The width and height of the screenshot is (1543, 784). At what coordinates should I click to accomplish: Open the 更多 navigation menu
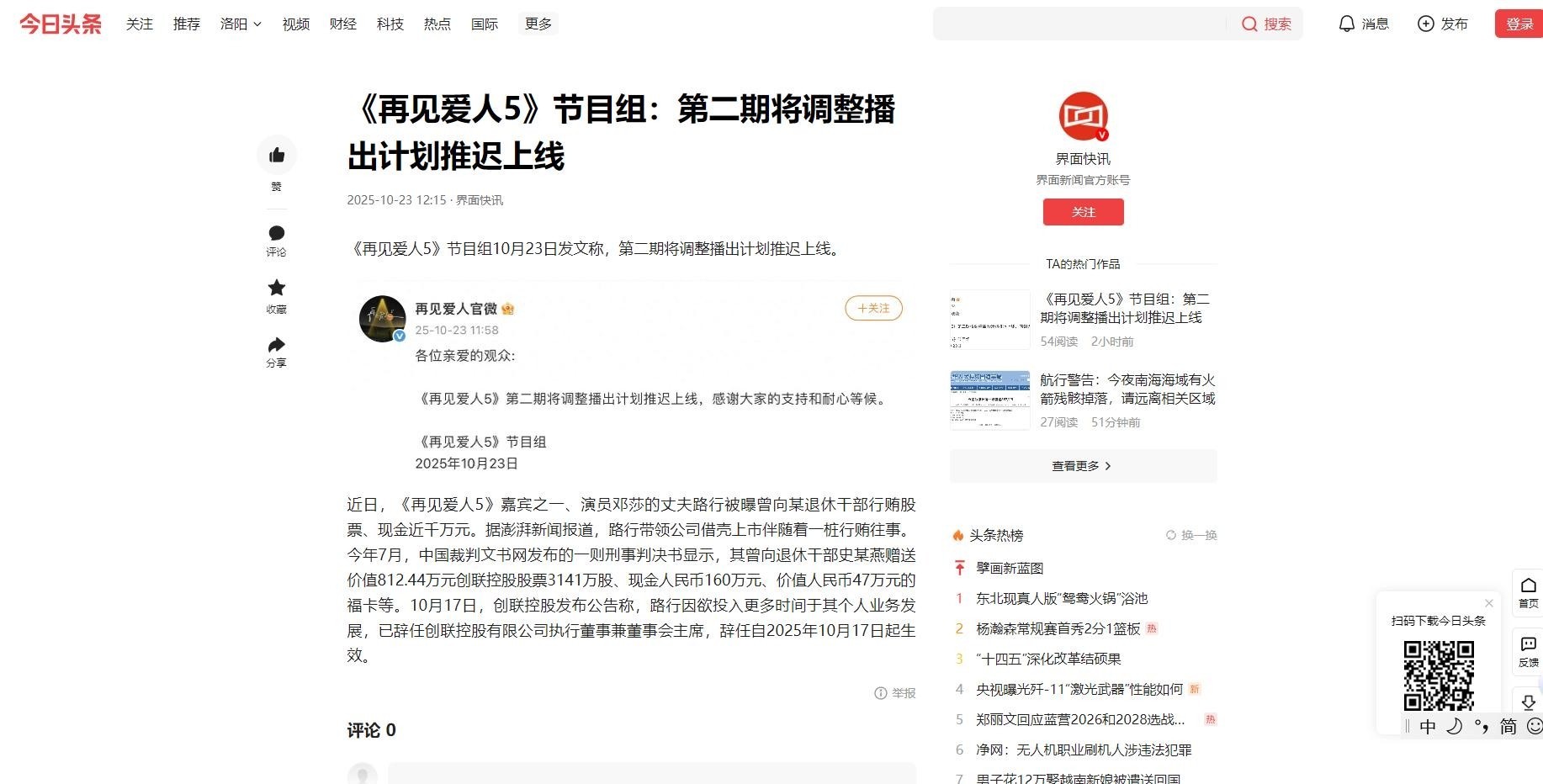point(538,24)
